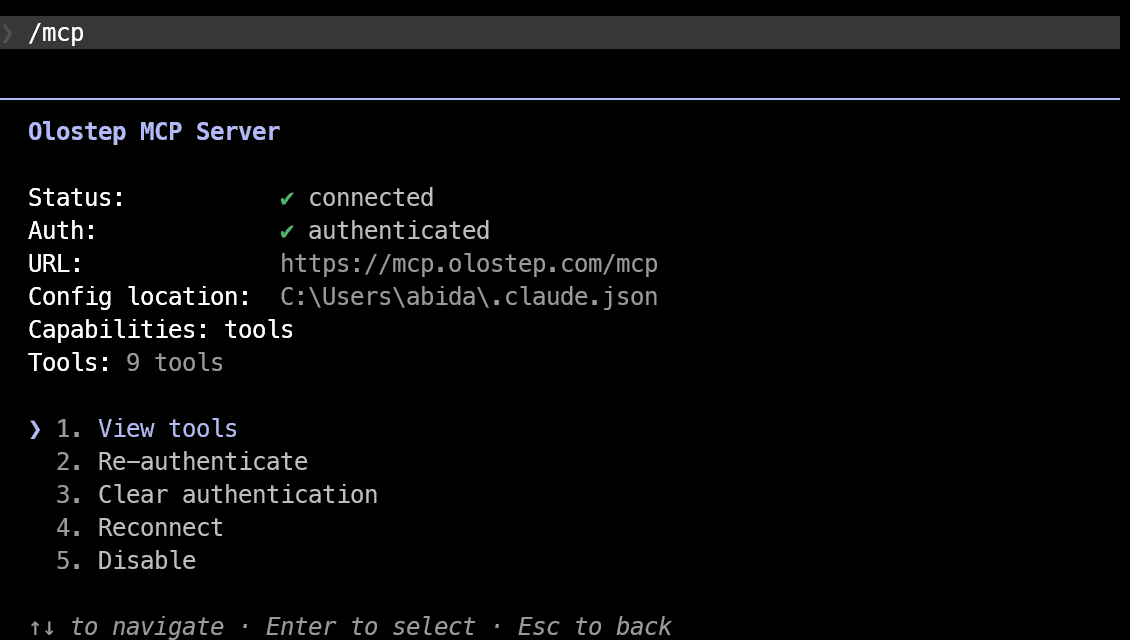Click the up-down arrows navigation hint
The height and width of the screenshot is (640, 1130).
point(41,627)
